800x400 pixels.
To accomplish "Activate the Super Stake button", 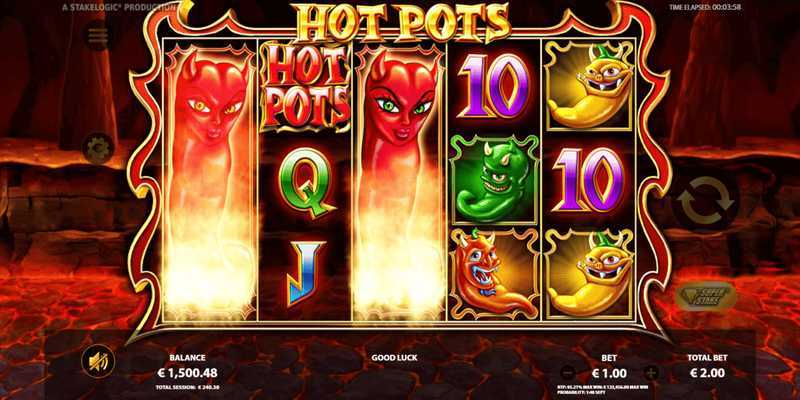I will 706,296.
